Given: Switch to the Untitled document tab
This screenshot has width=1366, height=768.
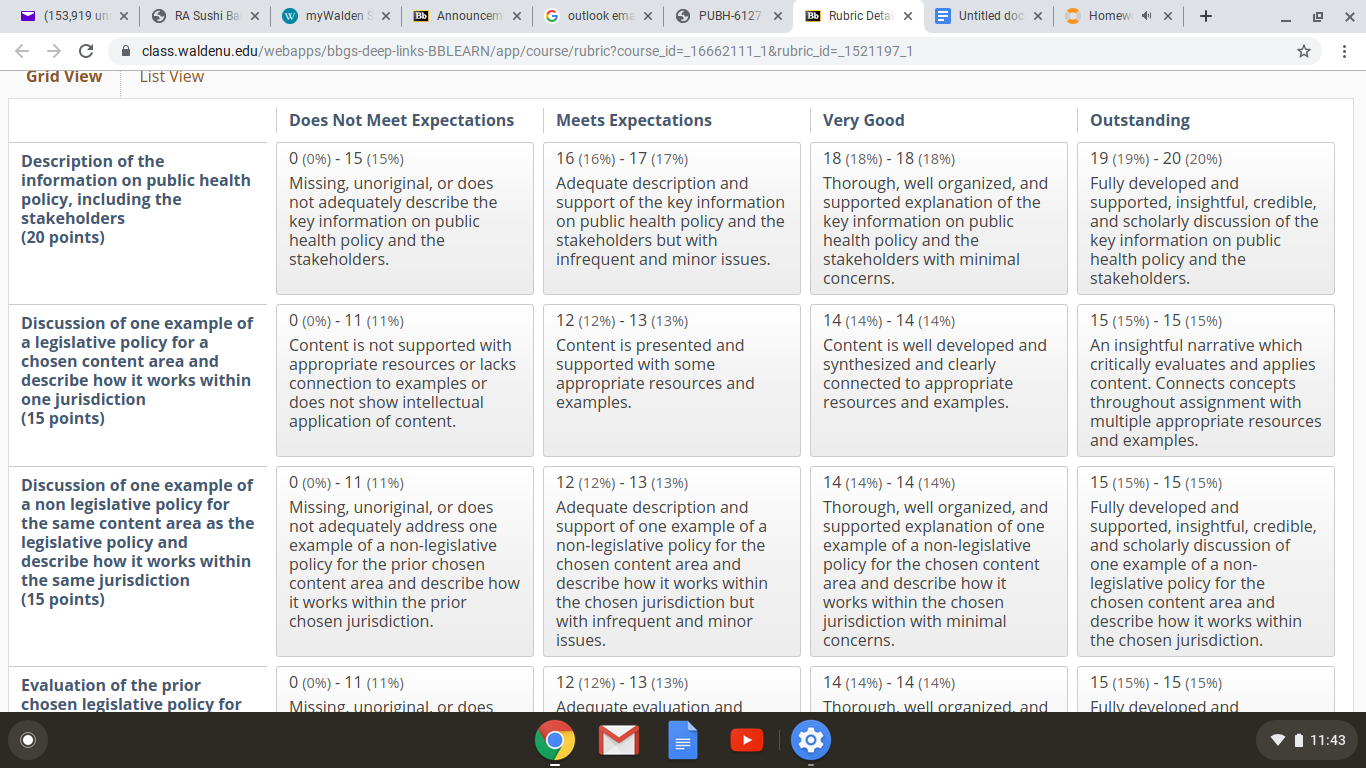Looking at the screenshot, I should point(985,16).
